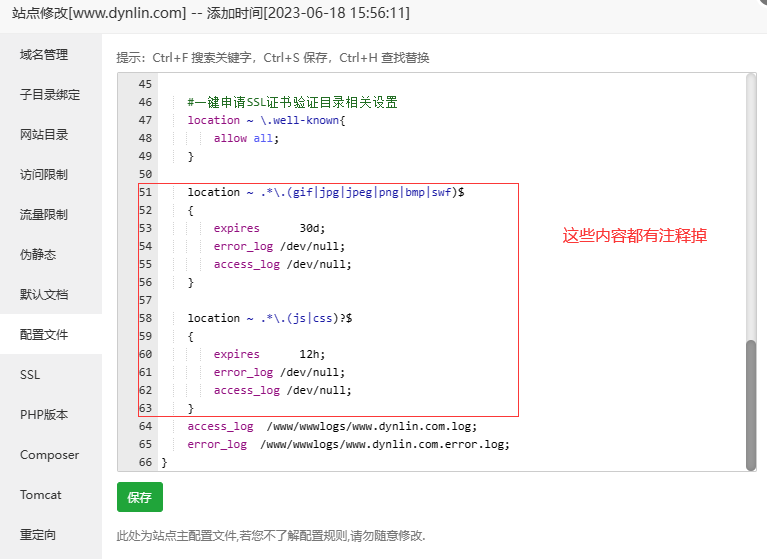Screen dimensions: 767x559
Task: Click 'expires 12h;' on line 60
Action: click(x=269, y=354)
